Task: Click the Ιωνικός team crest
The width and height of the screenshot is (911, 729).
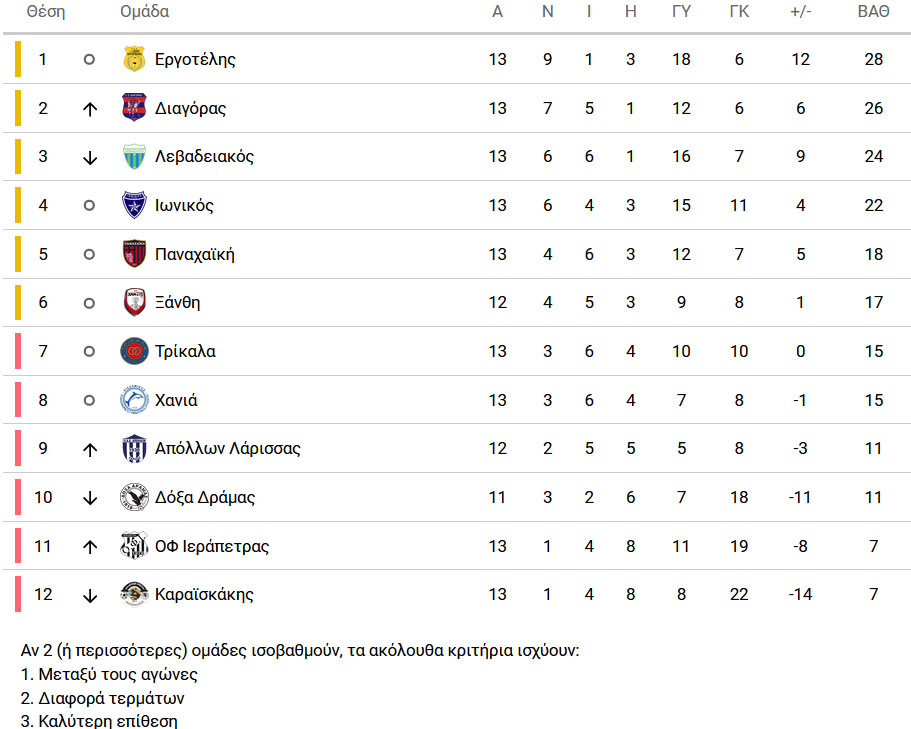Action: tap(134, 205)
